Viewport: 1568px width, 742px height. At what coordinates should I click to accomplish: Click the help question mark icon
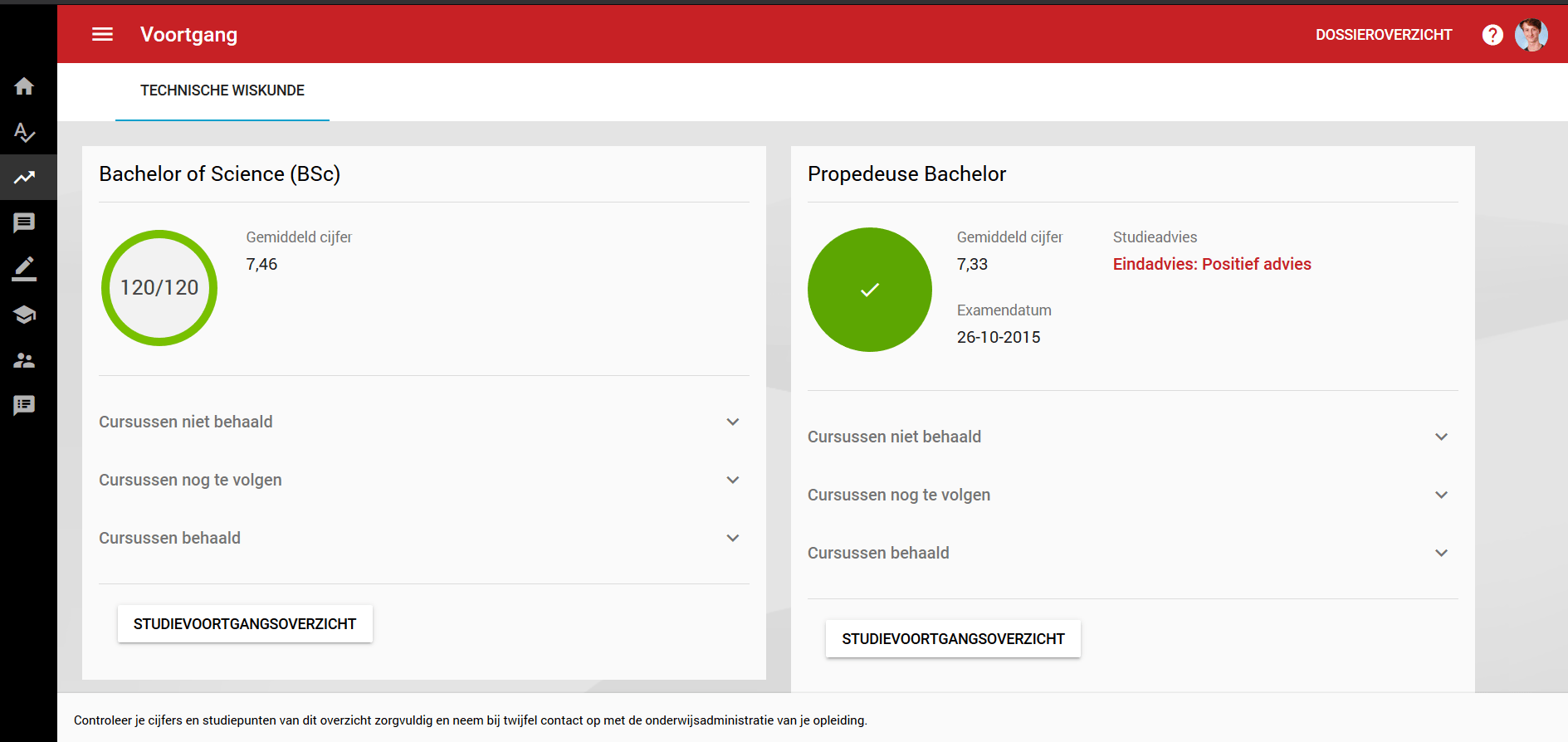coord(1492,35)
